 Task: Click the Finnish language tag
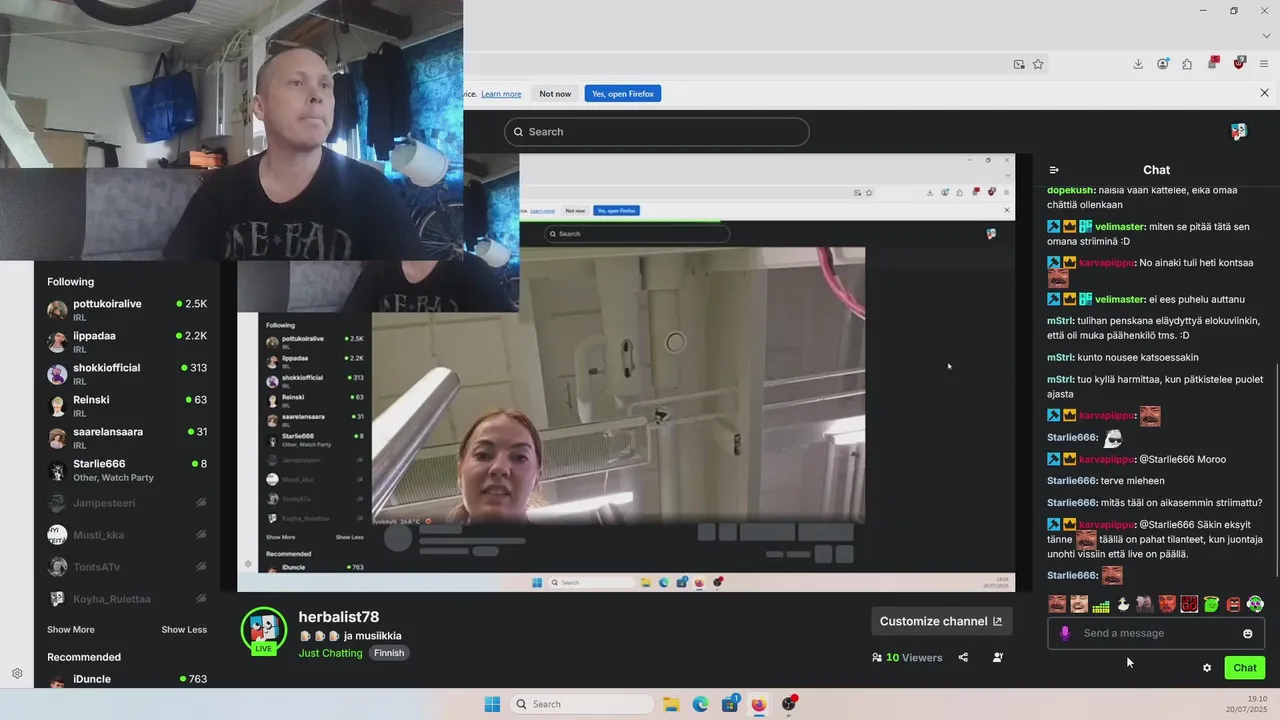389,653
